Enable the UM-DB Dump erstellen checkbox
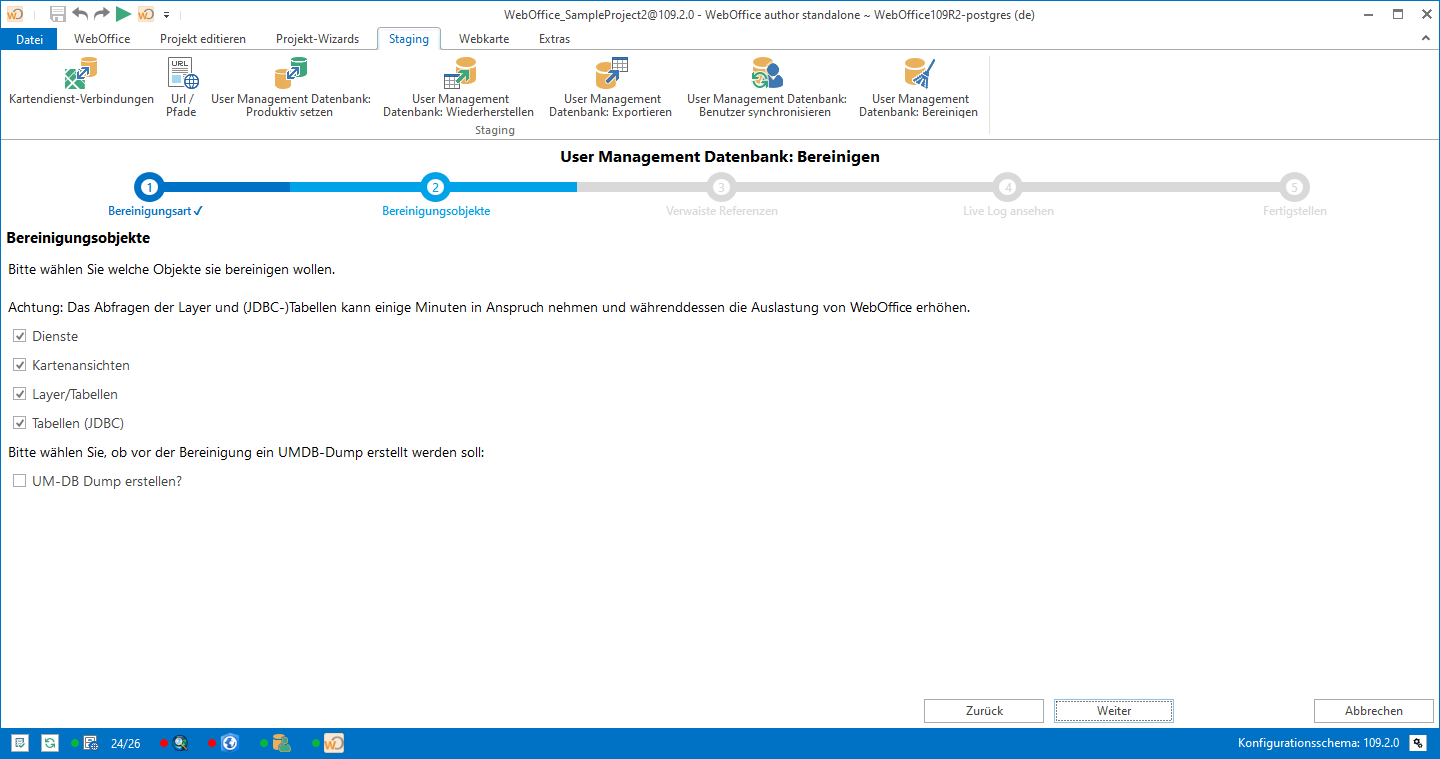This screenshot has height=759, width=1440. coord(20,481)
